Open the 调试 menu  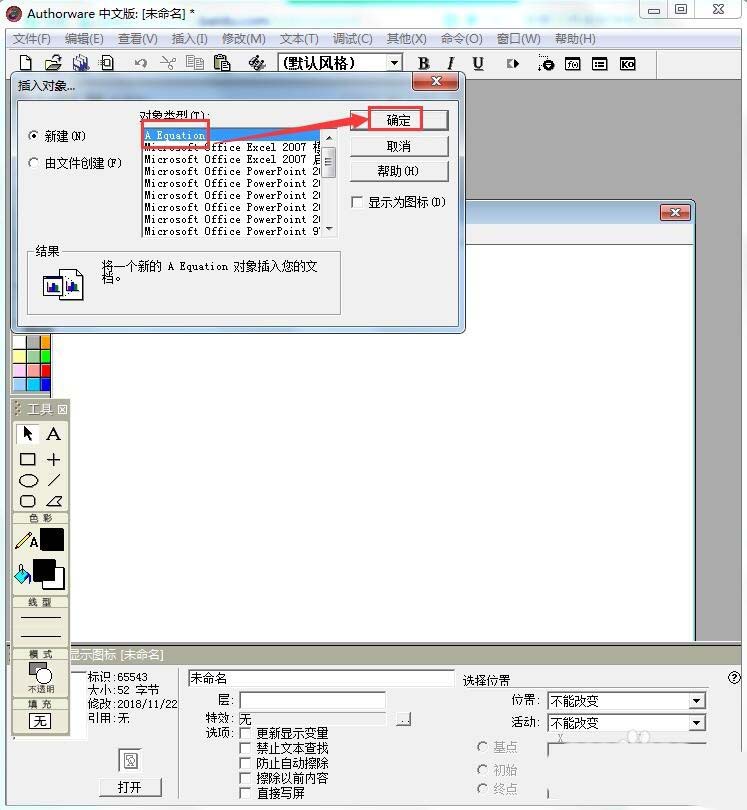(352, 39)
